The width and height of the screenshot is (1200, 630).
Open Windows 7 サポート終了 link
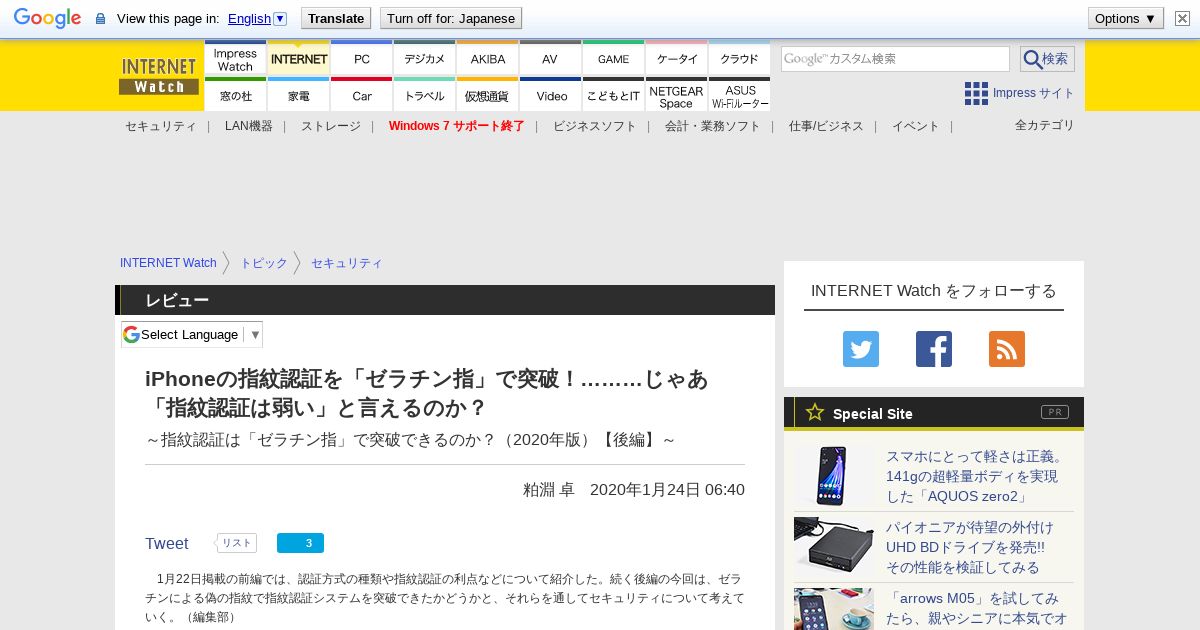[x=457, y=126]
